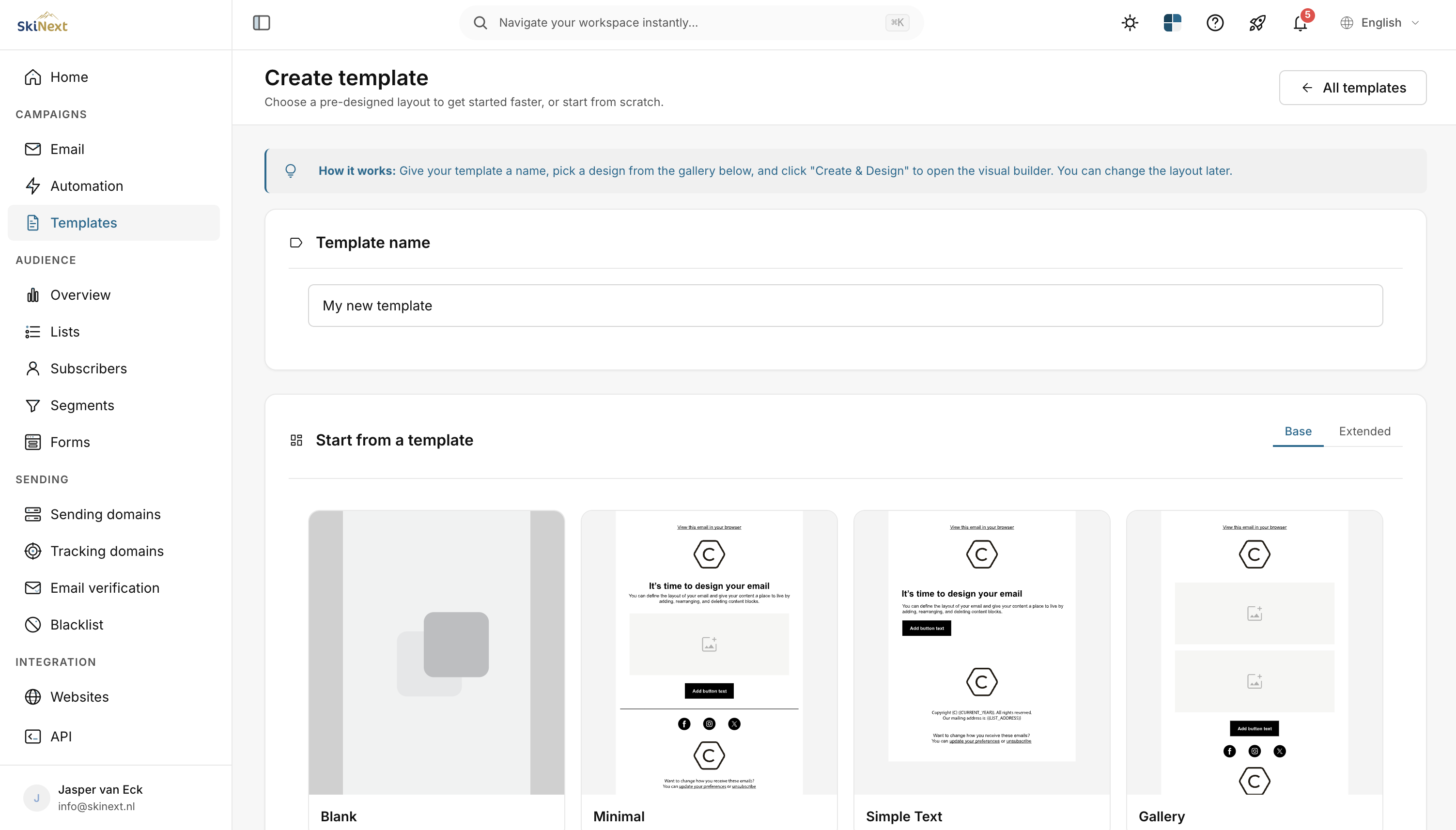
Task: Open Email verification
Action: pyautogui.click(x=114, y=588)
